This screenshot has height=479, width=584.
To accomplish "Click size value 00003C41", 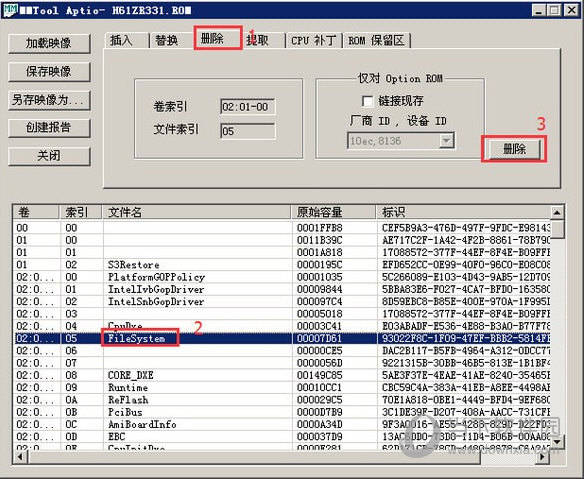I will point(319,326).
